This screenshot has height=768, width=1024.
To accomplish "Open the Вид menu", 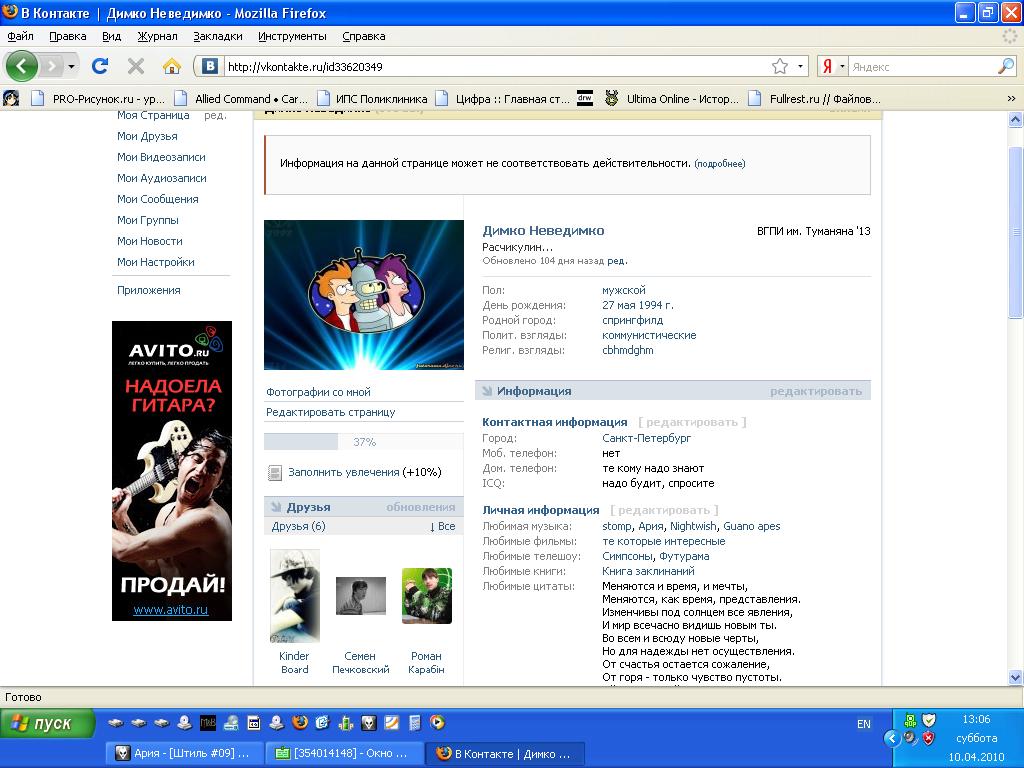I will click(x=112, y=36).
